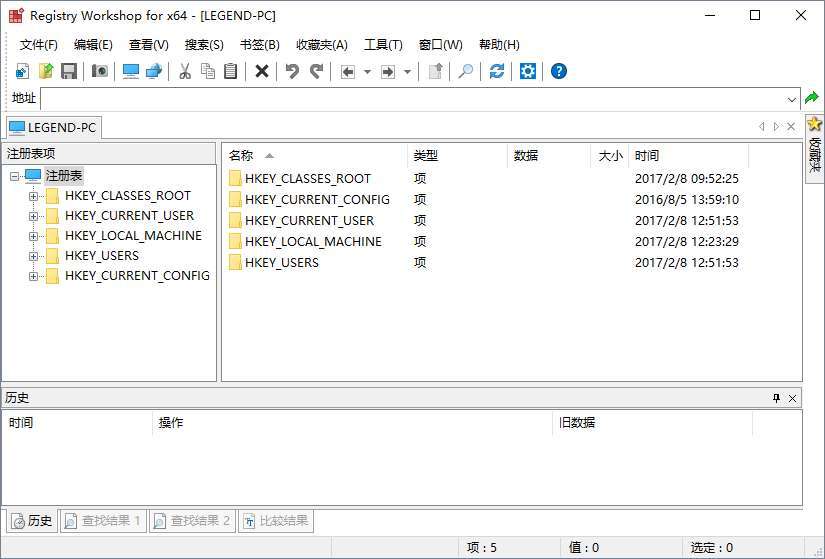Open the back history dropdown arrow
This screenshot has height=559, width=825.
tap(367, 72)
